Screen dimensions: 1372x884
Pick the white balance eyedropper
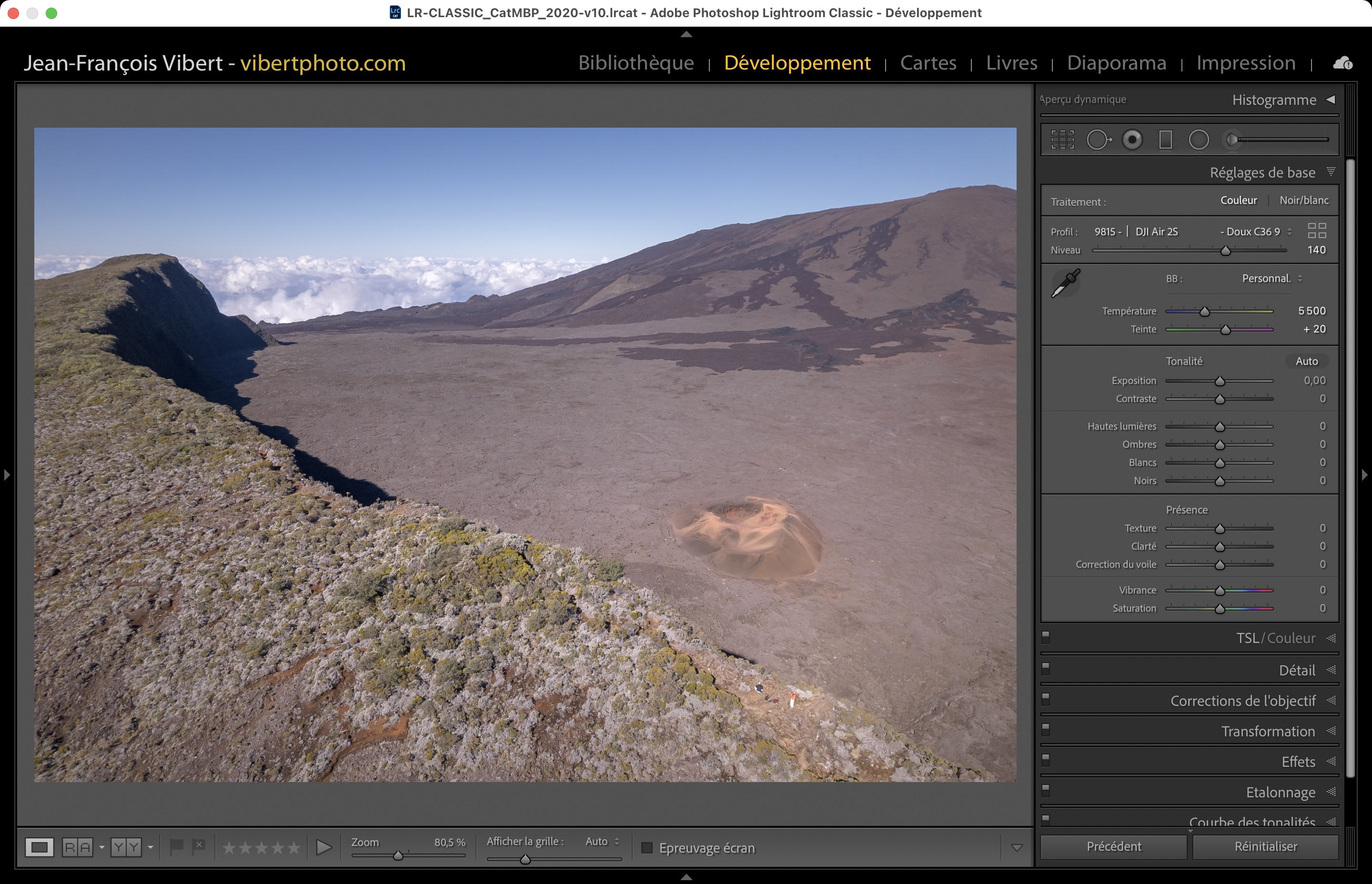click(1066, 283)
